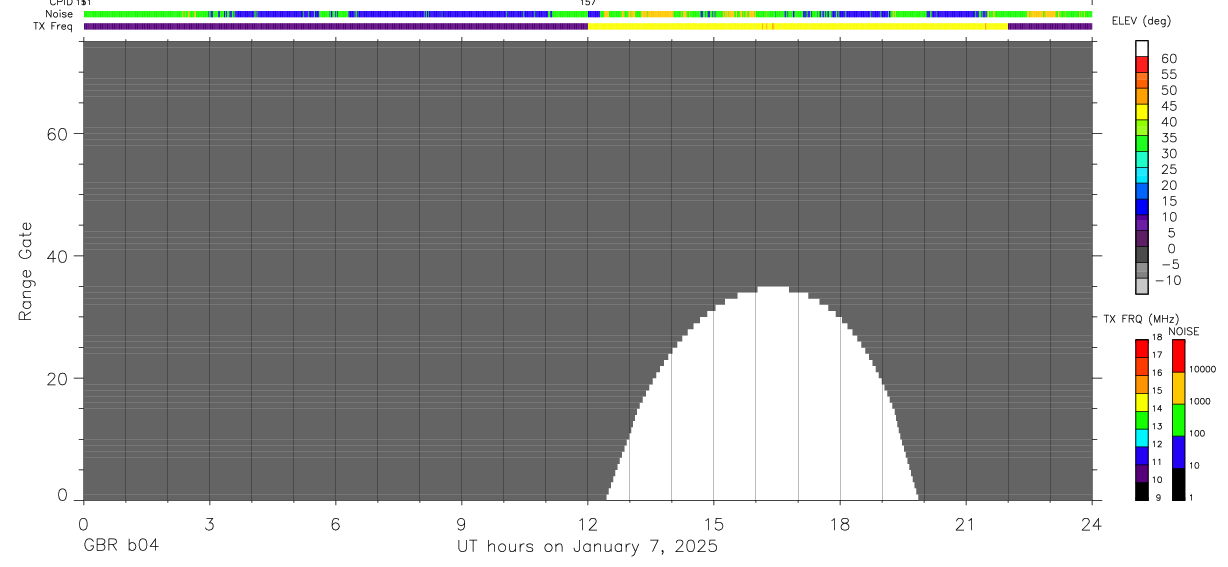Pick the green NOISE swatch between 100 and 1000
The height and width of the screenshot is (567, 1228).
coord(1178,420)
